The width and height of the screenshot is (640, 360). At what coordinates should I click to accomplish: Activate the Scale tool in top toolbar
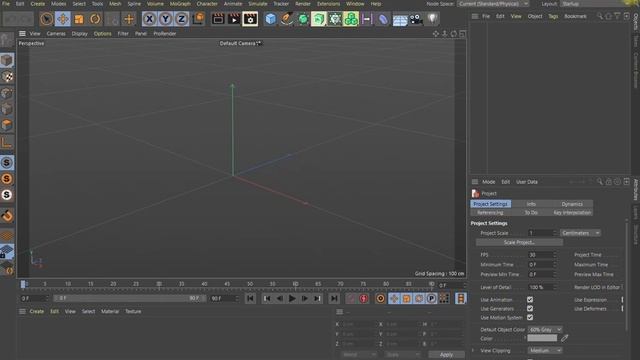tap(79, 19)
